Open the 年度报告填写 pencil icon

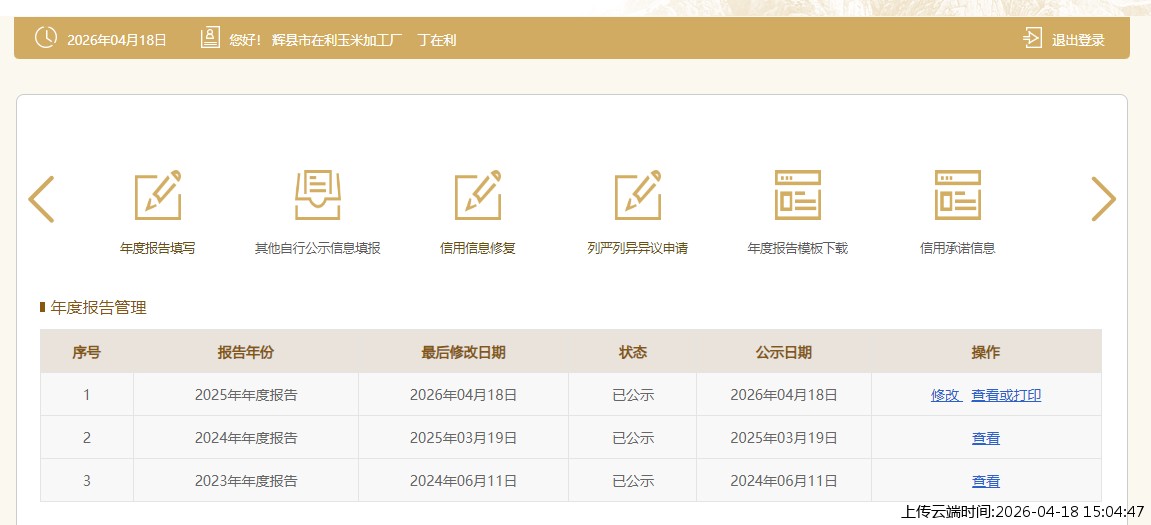(158, 195)
